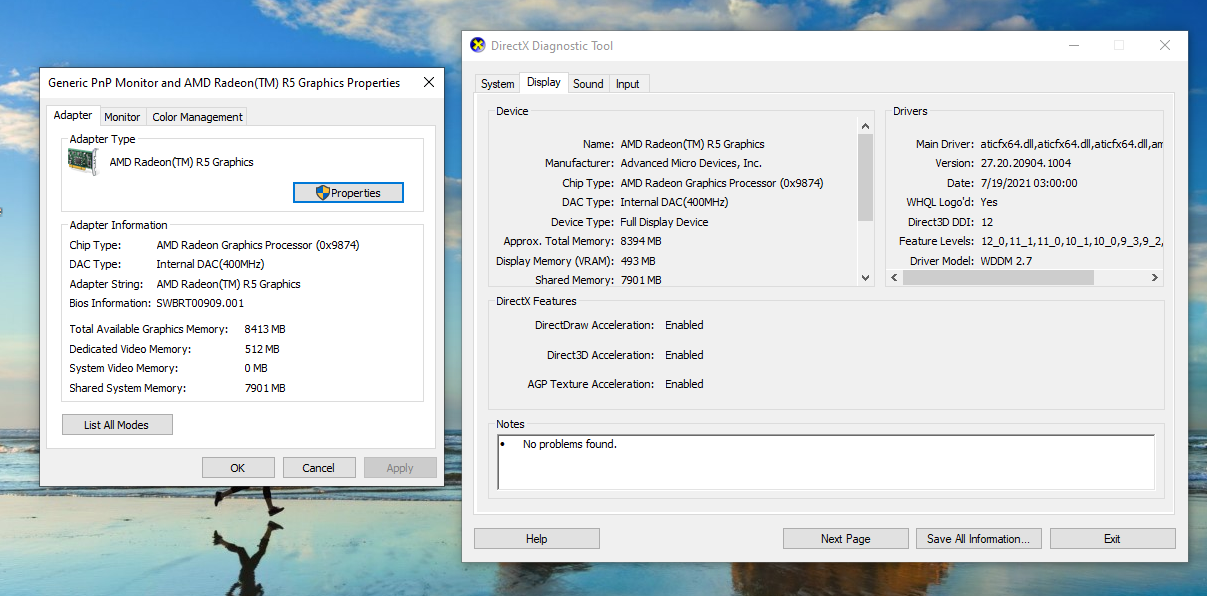The width and height of the screenshot is (1207, 596).
Task: Click Drivers panel scroll left arrow
Action: click(x=894, y=278)
